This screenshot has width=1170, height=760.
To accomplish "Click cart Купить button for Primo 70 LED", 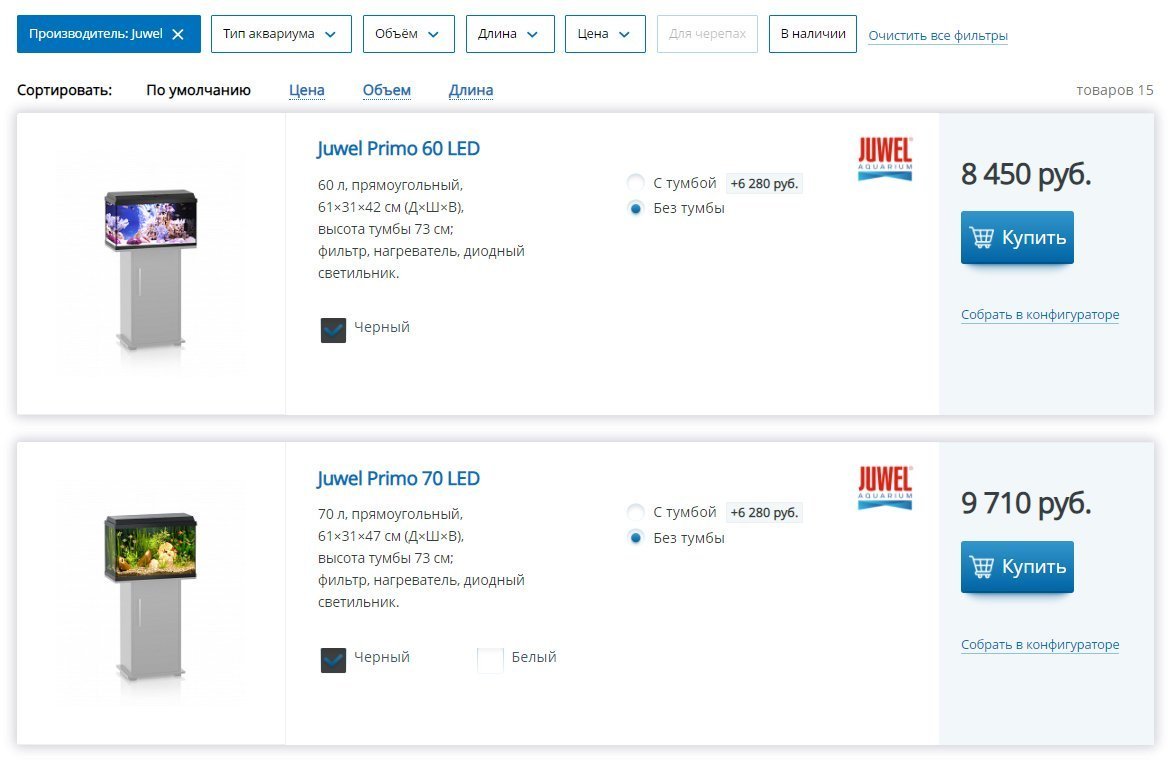I will point(1017,567).
